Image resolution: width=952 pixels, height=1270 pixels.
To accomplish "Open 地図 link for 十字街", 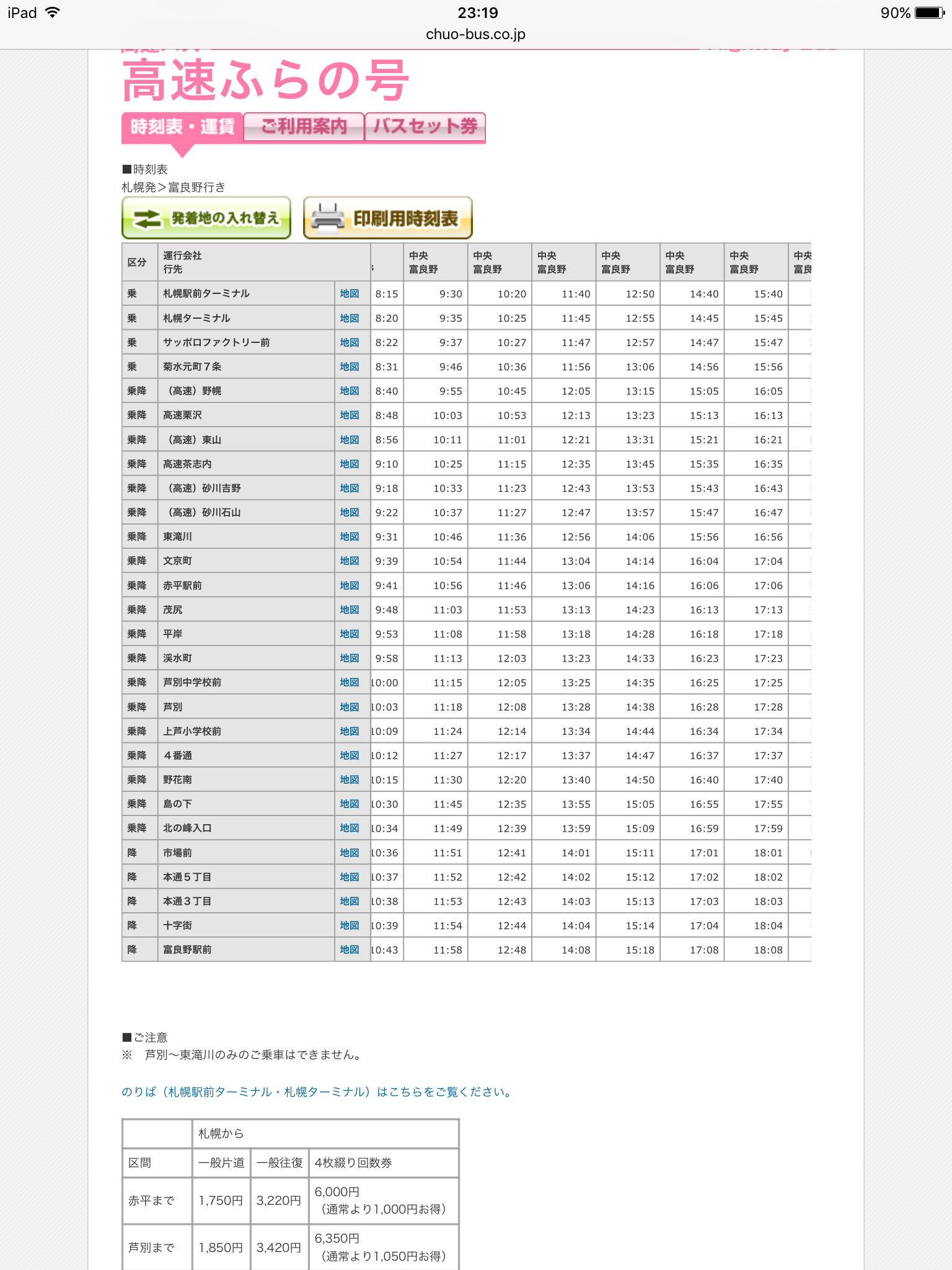I will click(x=350, y=925).
